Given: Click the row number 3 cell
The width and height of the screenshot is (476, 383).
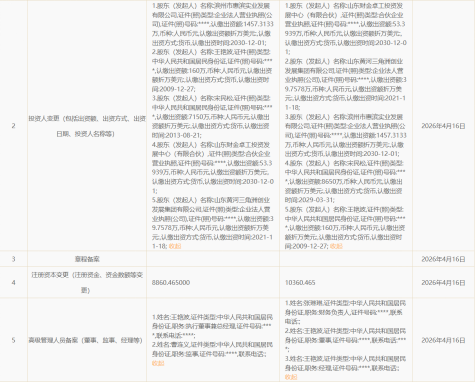Looking at the screenshot, I should (x=14, y=259).
